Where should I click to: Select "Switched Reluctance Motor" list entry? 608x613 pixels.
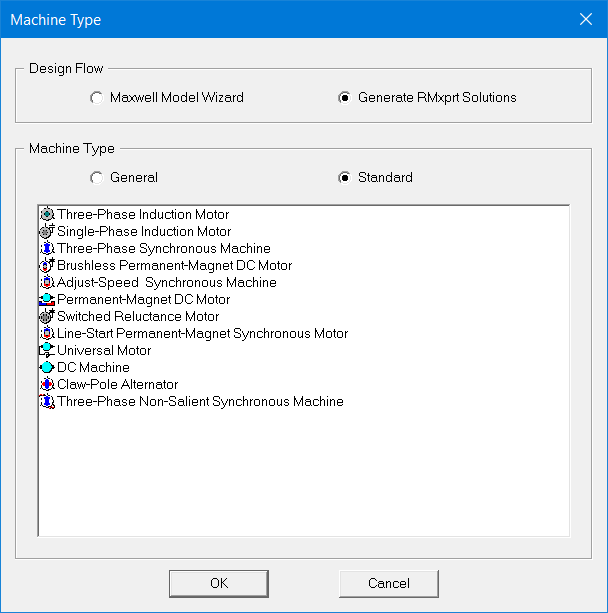(138, 316)
